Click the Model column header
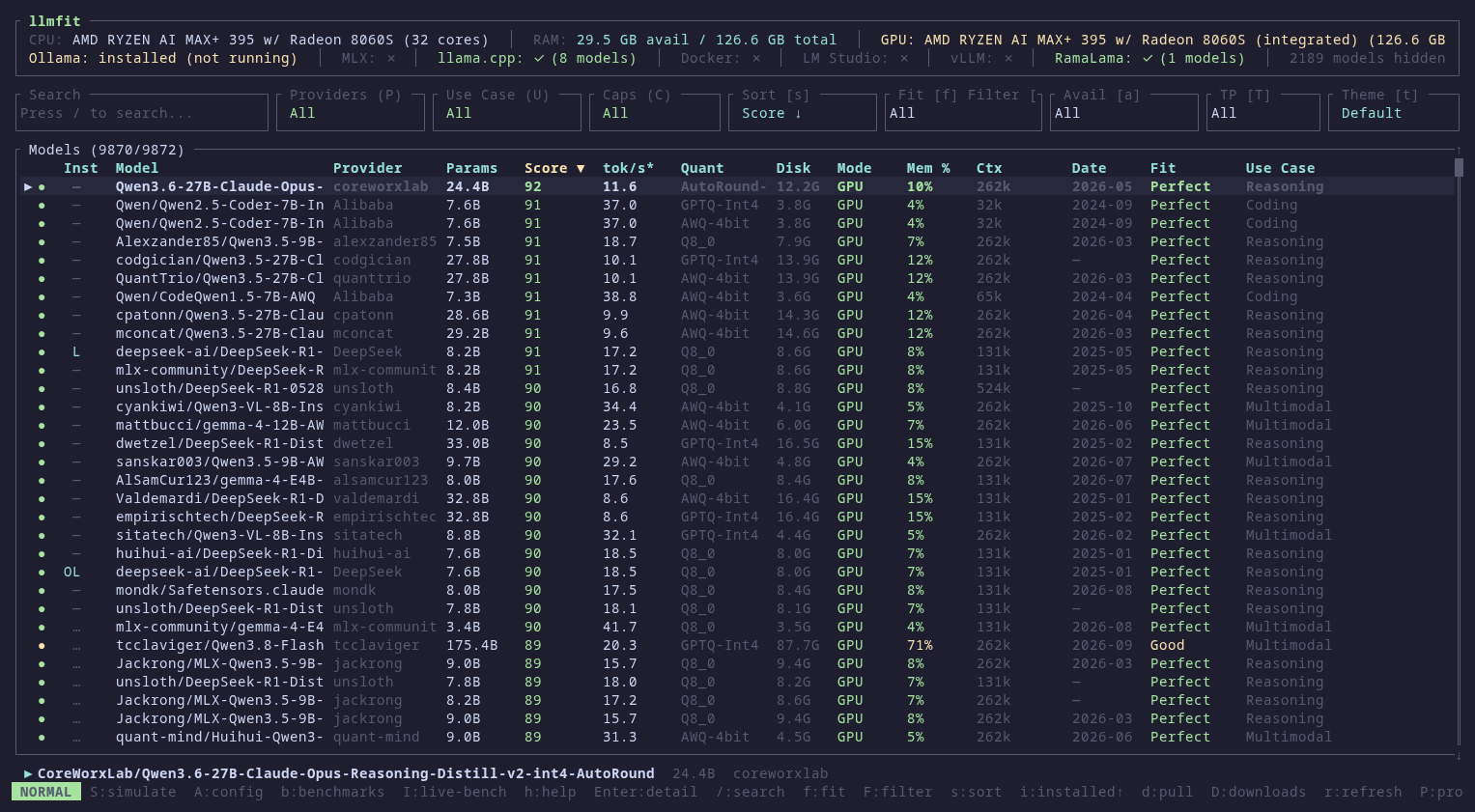Screen dimensions: 1475x812 click(137, 168)
